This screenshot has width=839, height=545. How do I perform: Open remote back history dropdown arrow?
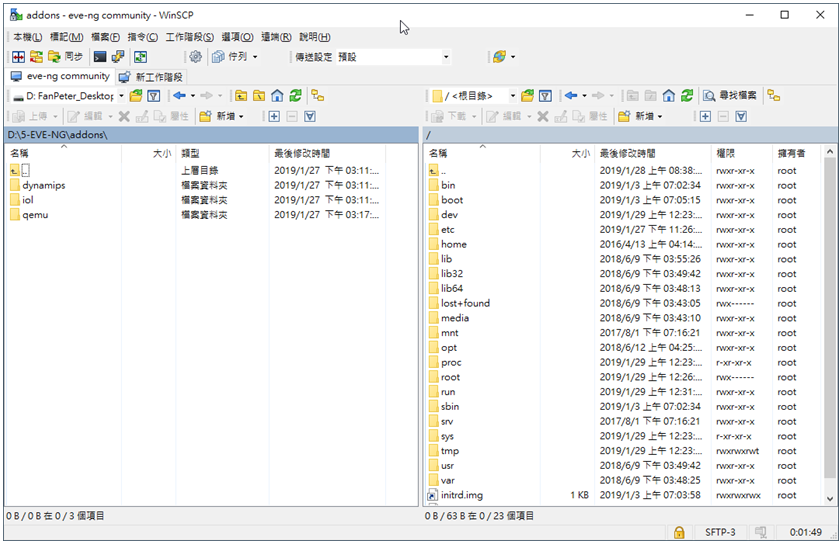coord(584,96)
